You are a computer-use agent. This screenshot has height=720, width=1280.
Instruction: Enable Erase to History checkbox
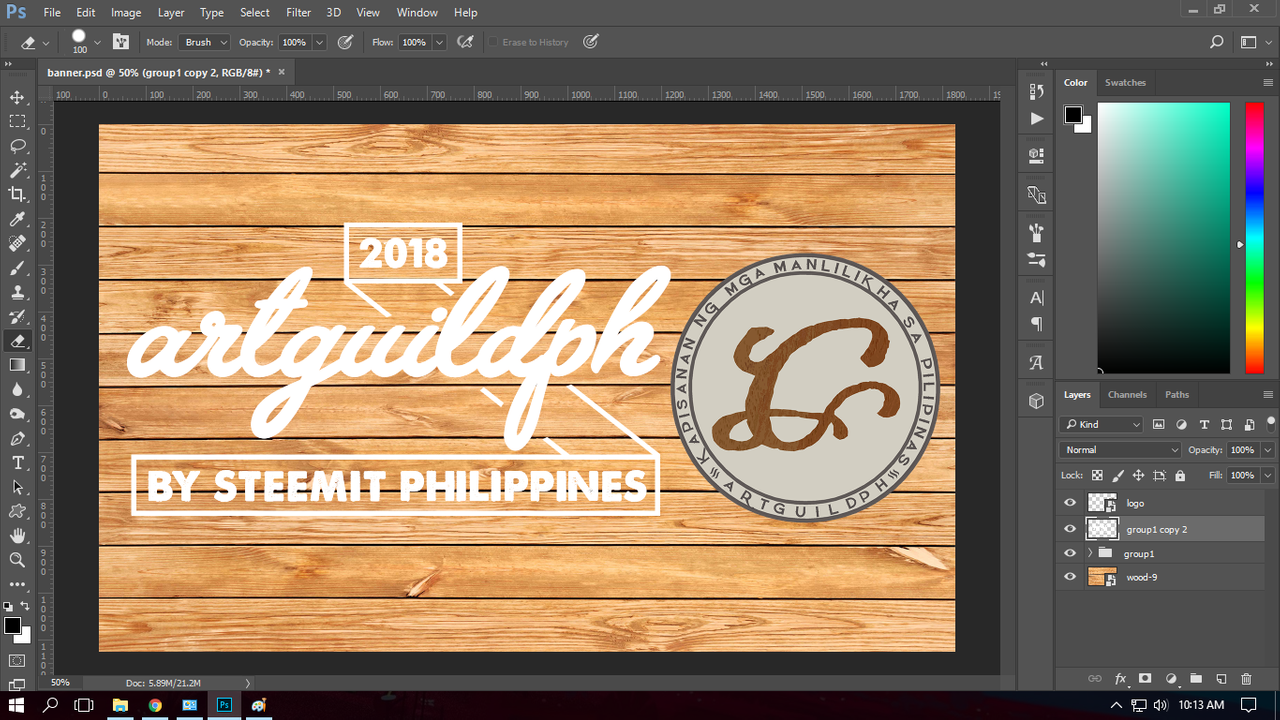point(494,42)
